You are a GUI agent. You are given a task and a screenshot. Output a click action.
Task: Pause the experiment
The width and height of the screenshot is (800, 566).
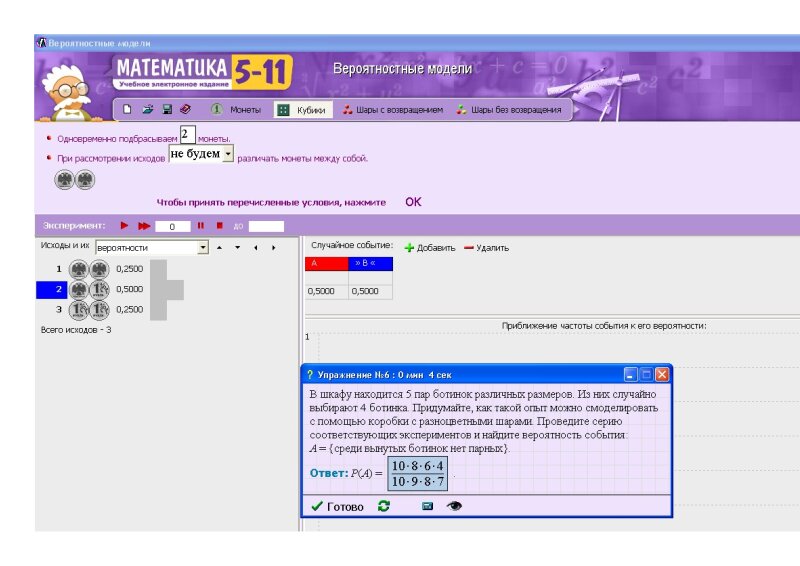(x=200, y=226)
